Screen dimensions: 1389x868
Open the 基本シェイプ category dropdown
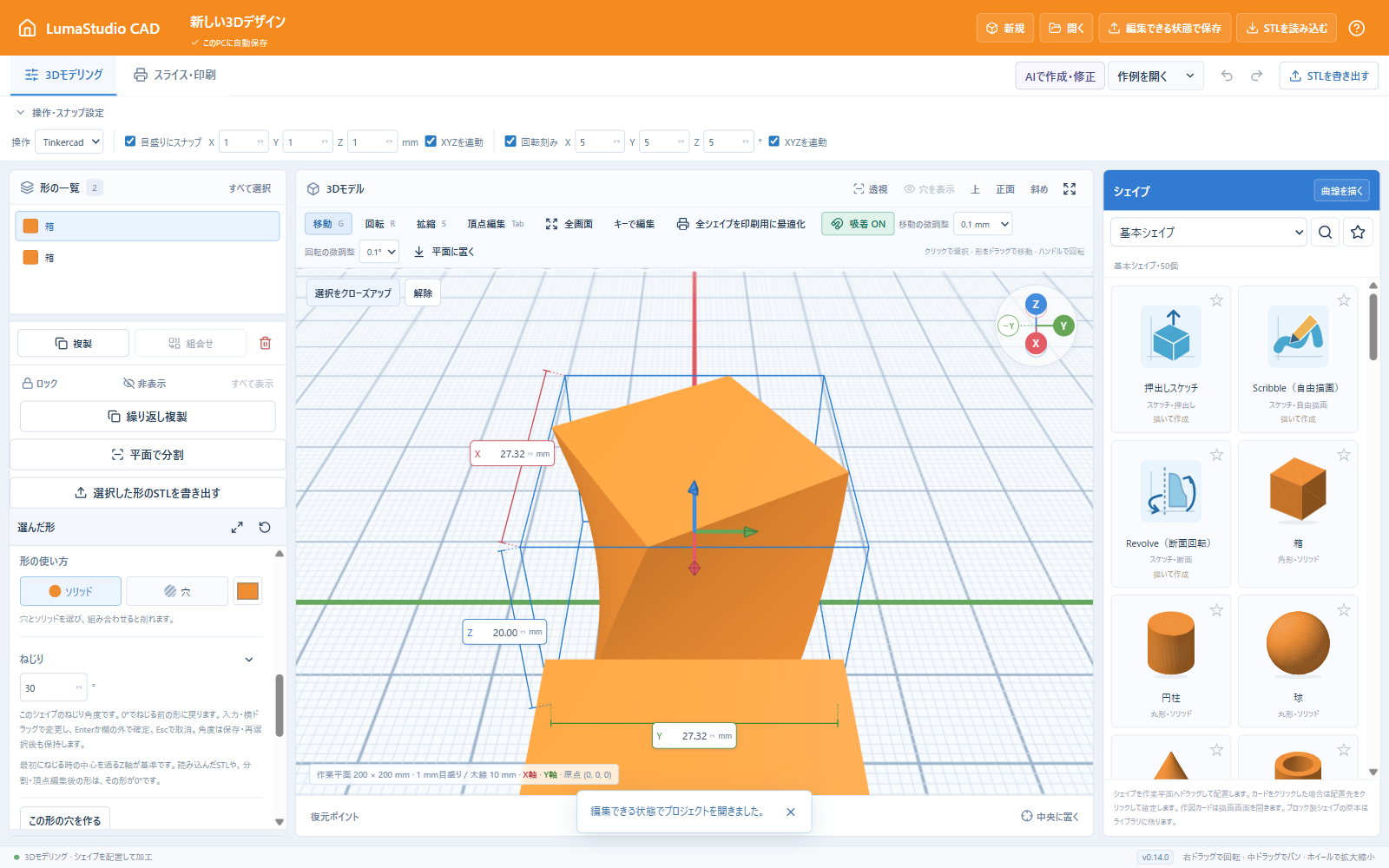coord(1208,232)
